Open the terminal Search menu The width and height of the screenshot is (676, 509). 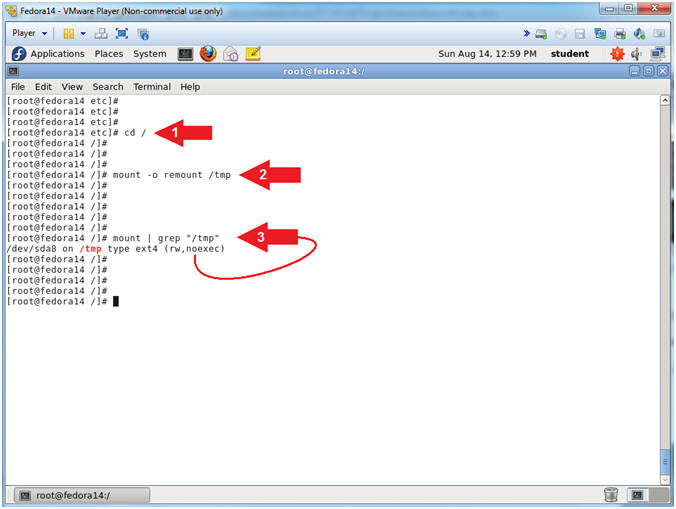click(x=108, y=87)
